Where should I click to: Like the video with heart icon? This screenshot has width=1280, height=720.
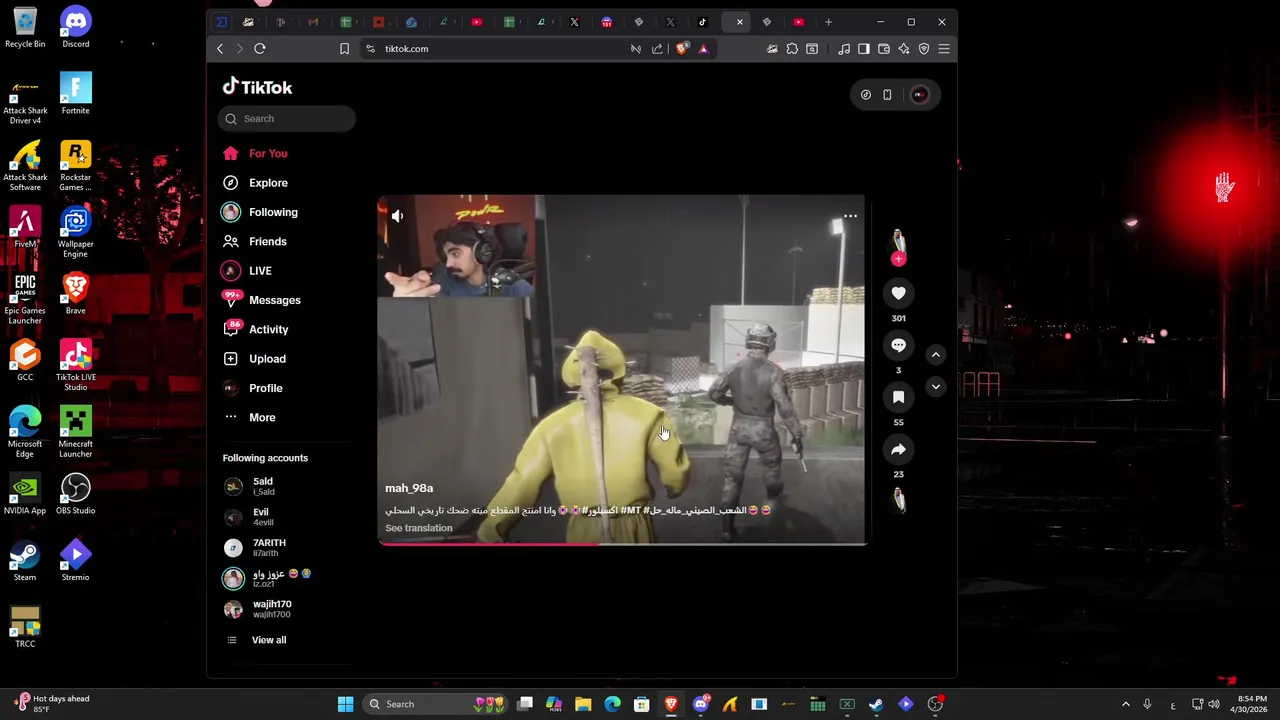[x=898, y=293]
